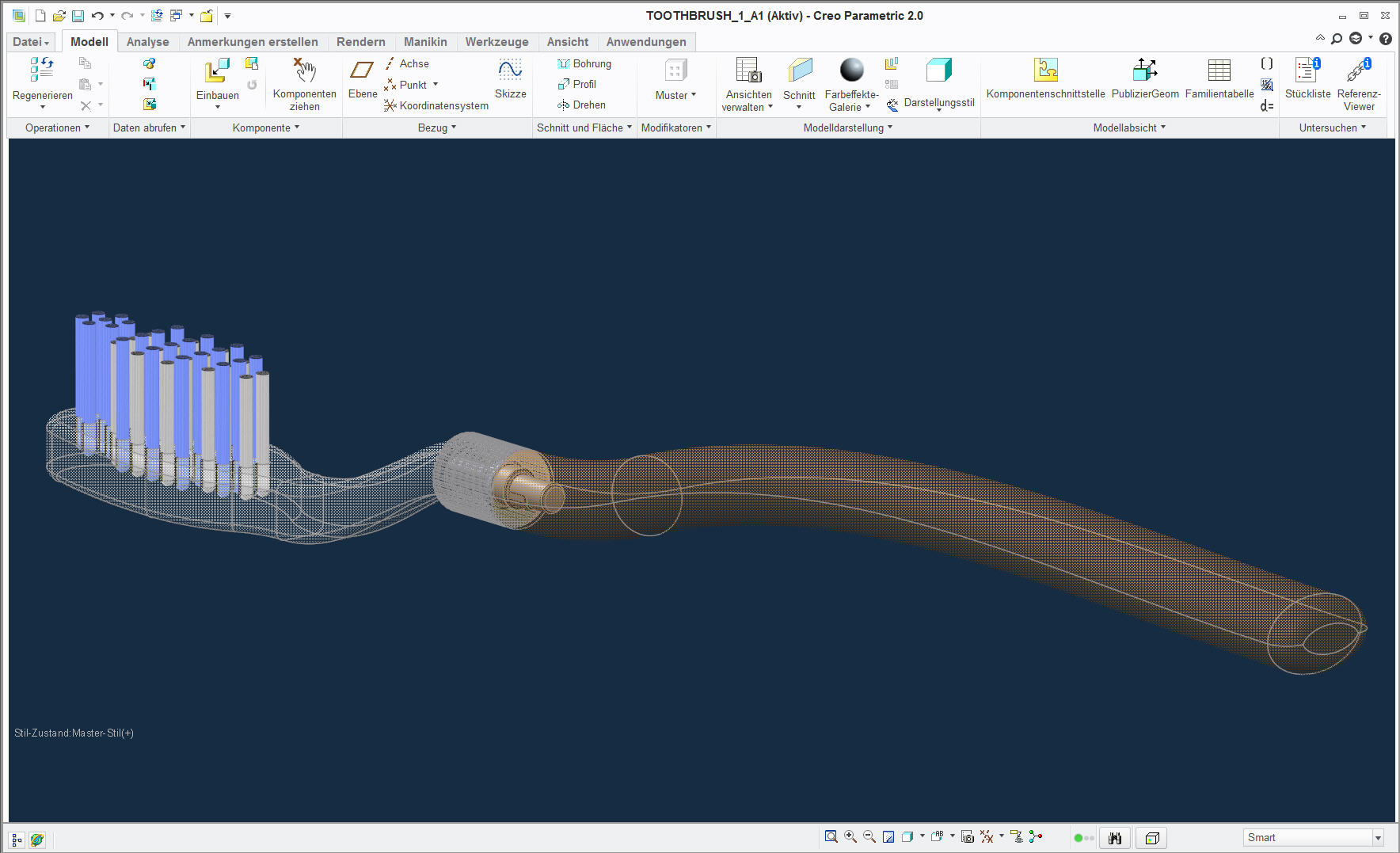The width and height of the screenshot is (1400, 853).
Task: Click the refit zoom icon in bottom toolbar
Action: (831, 836)
